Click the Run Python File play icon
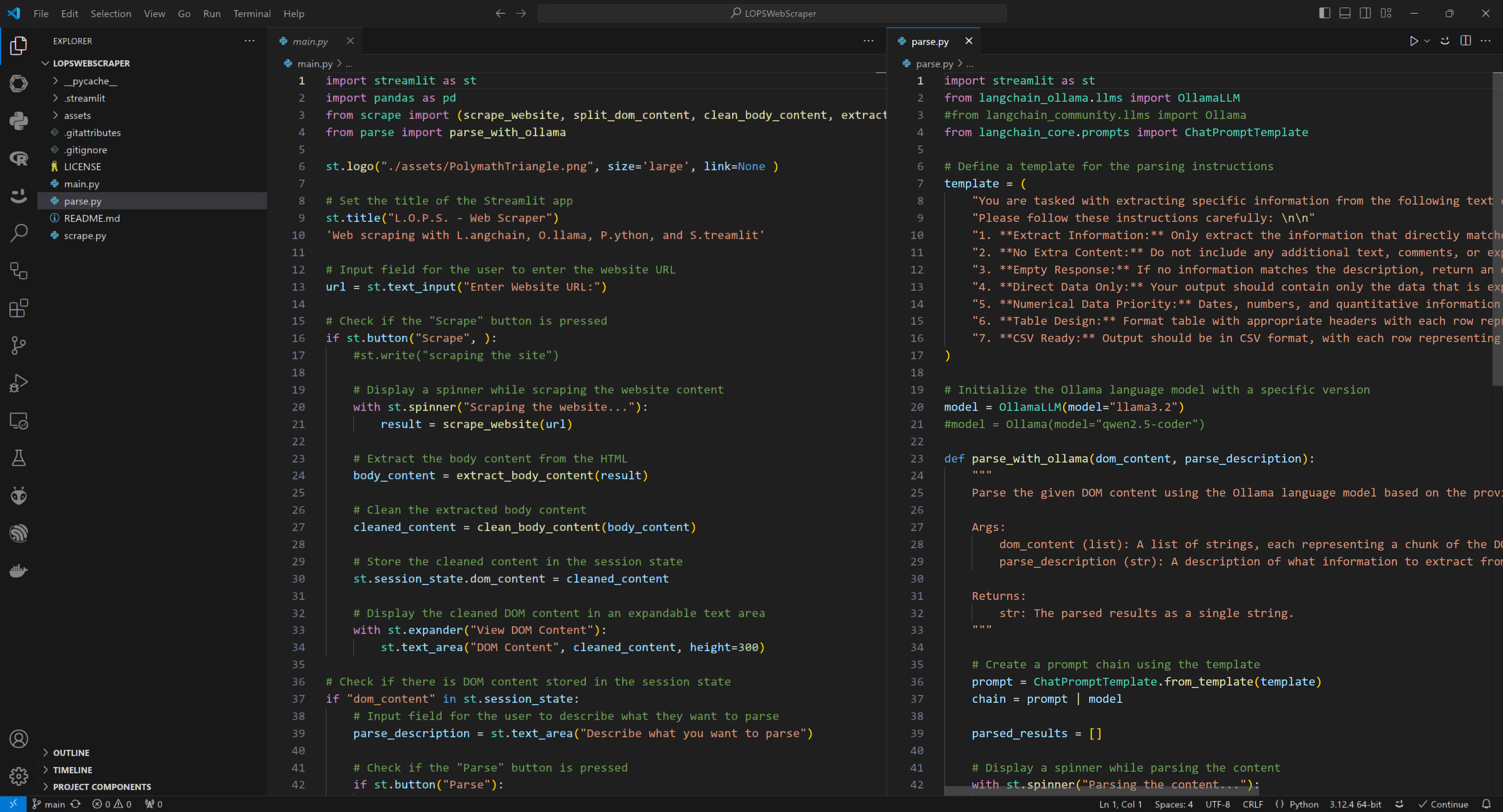 click(1414, 41)
